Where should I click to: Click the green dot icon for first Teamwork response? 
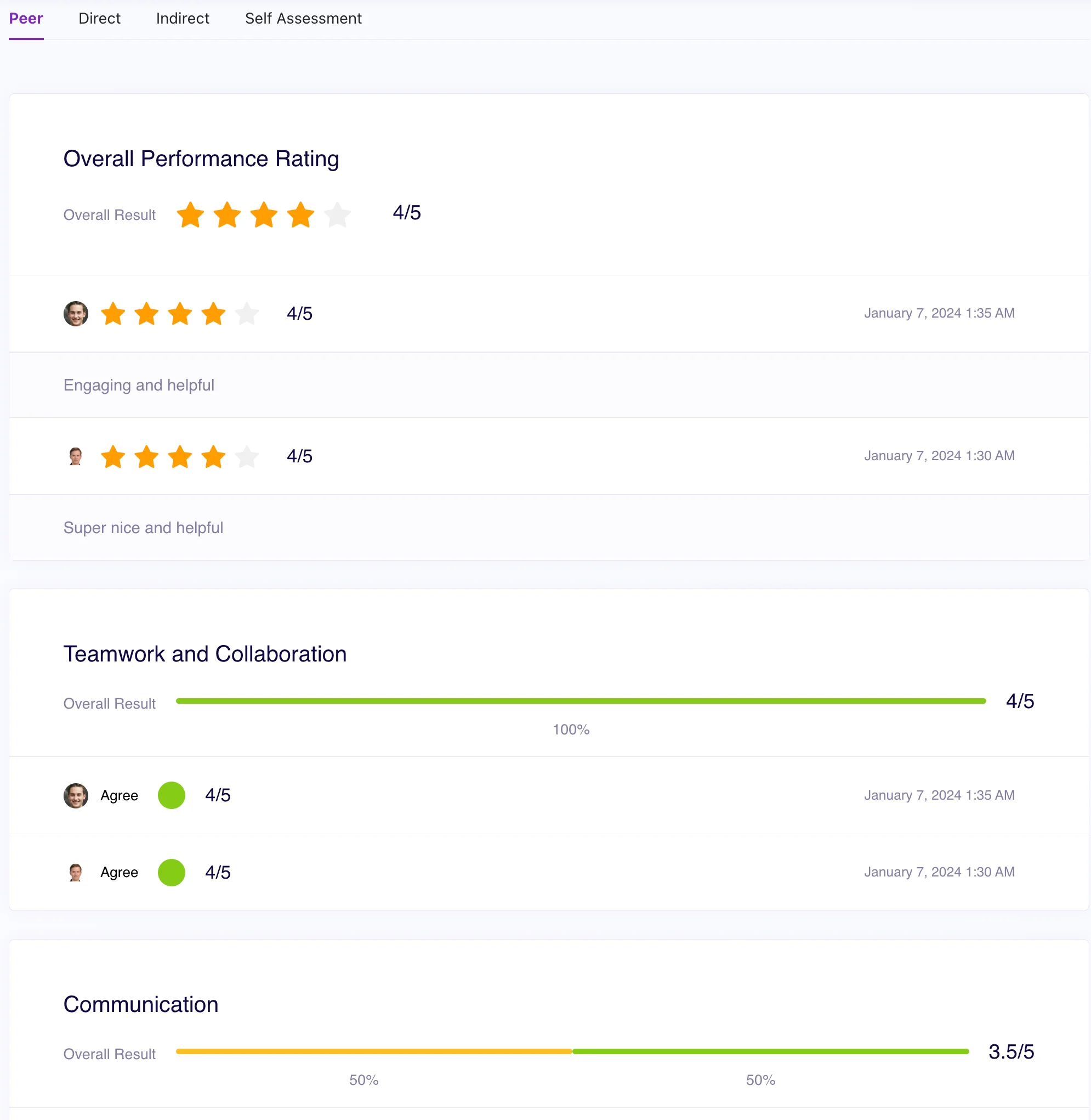(171, 794)
